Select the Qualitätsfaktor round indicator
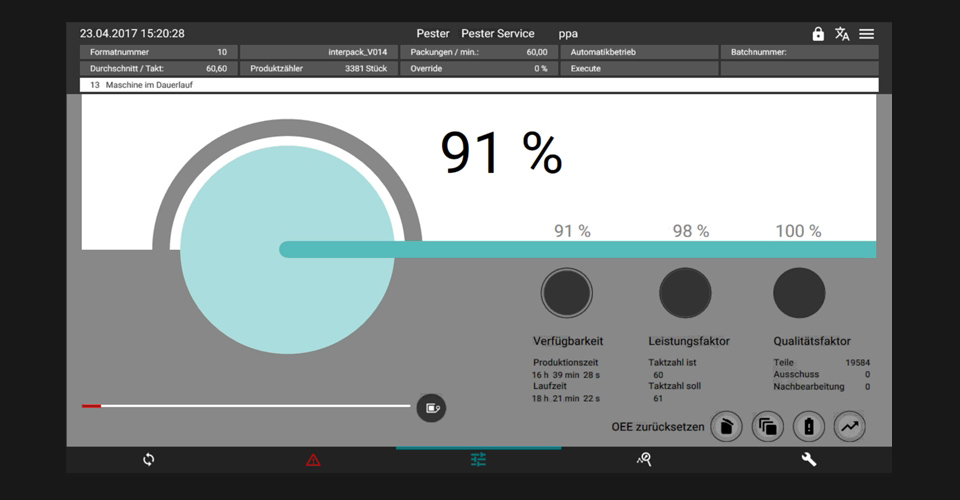Viewport: 960px width, 500px height. (x=799, y=293)
